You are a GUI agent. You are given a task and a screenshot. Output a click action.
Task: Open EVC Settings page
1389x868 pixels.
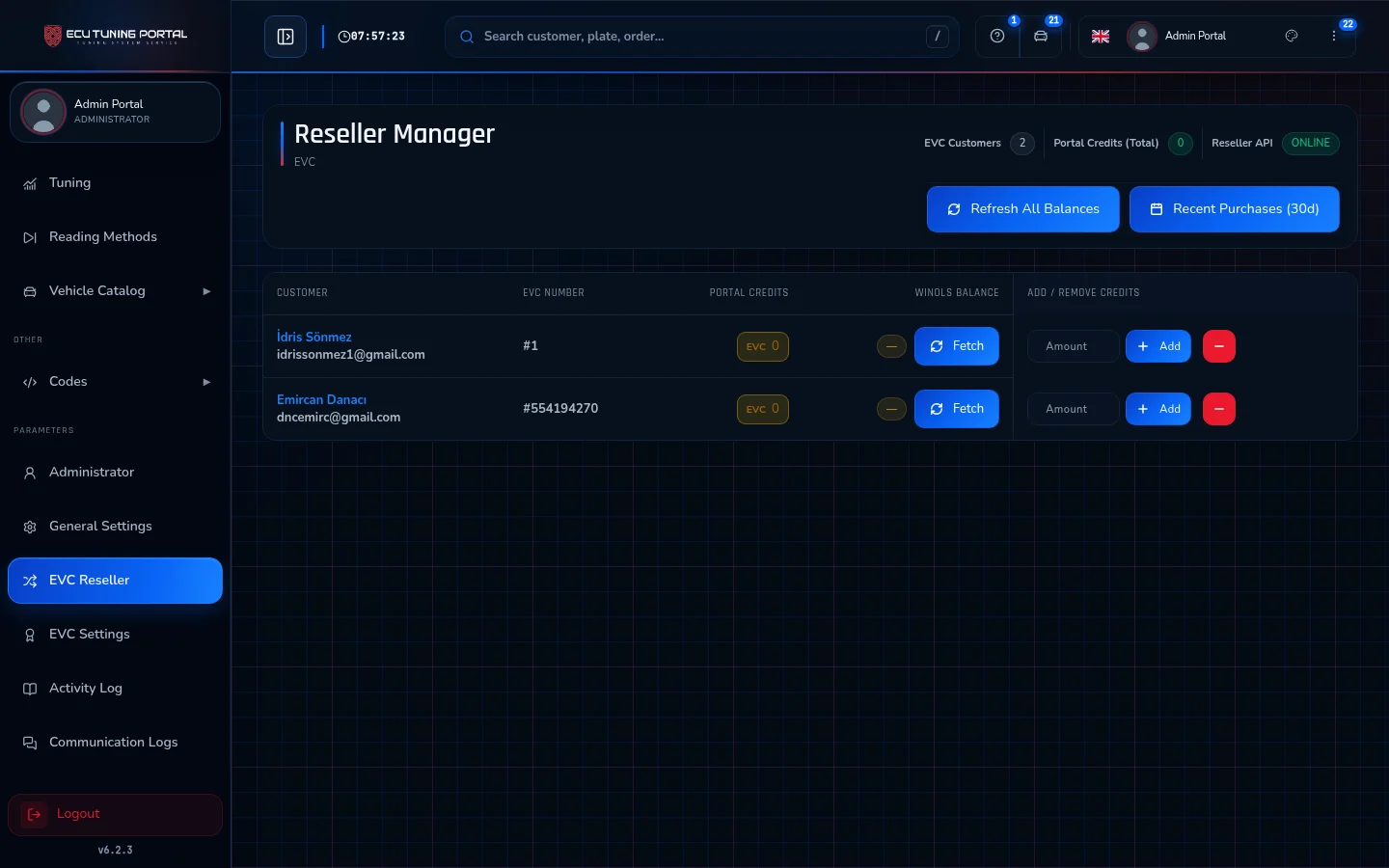coord(115,635)
